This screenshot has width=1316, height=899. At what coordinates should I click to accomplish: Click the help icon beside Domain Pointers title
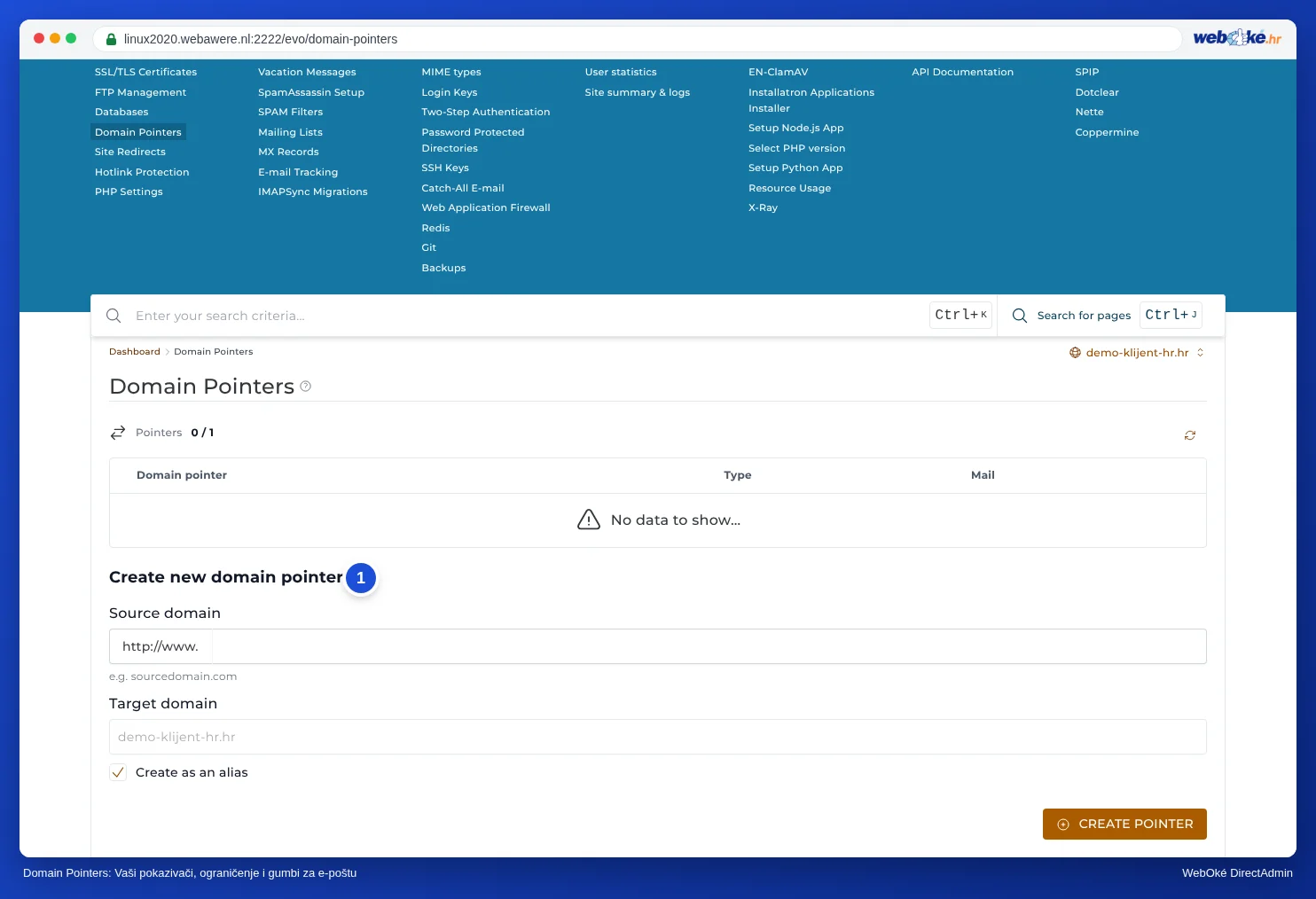pyautogui.click(x=306, y=387)
